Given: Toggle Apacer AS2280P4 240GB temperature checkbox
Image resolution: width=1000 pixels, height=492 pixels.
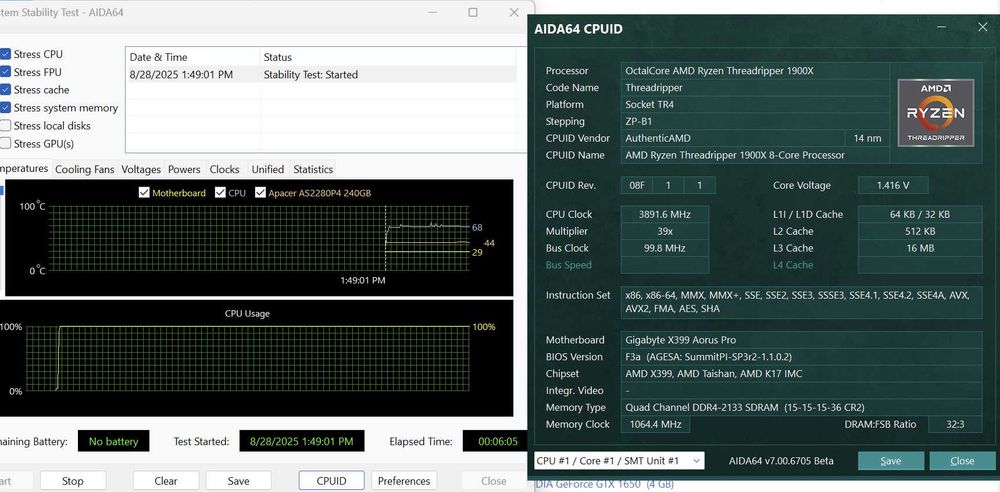Looking at the screenshot, I should pos(260,193).
